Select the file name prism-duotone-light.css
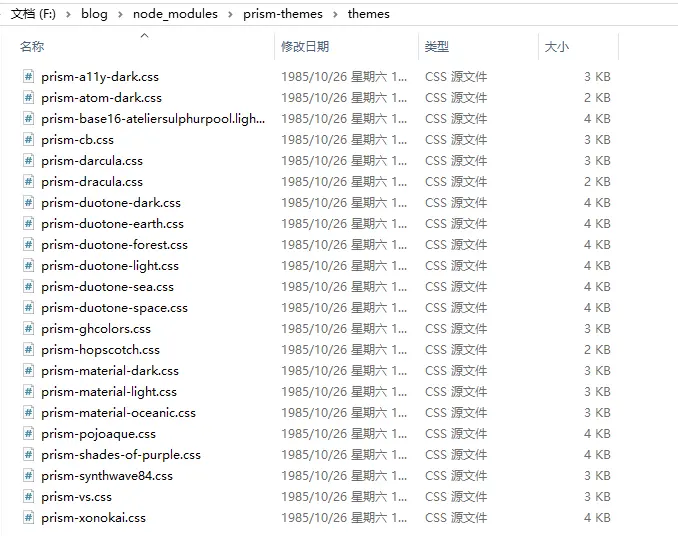678x536 pixels. (110, 266)
